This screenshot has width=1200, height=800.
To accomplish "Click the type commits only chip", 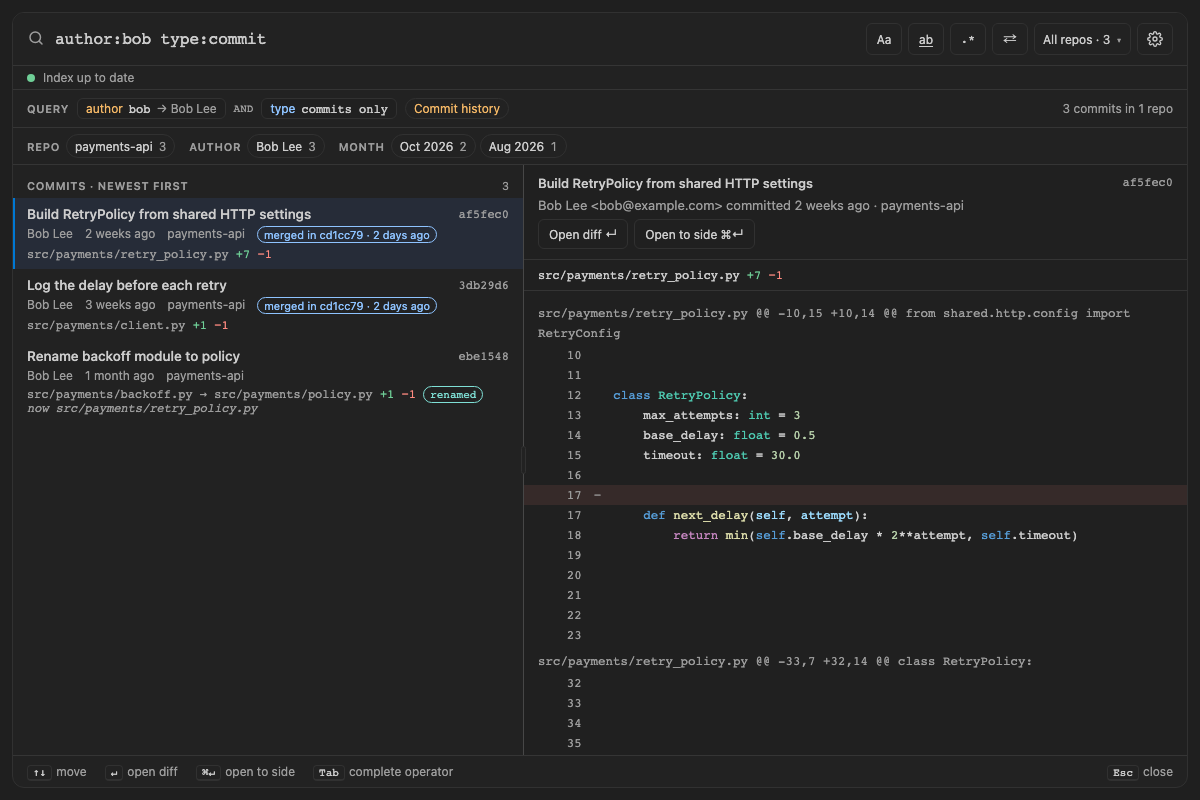I will 329,109.
